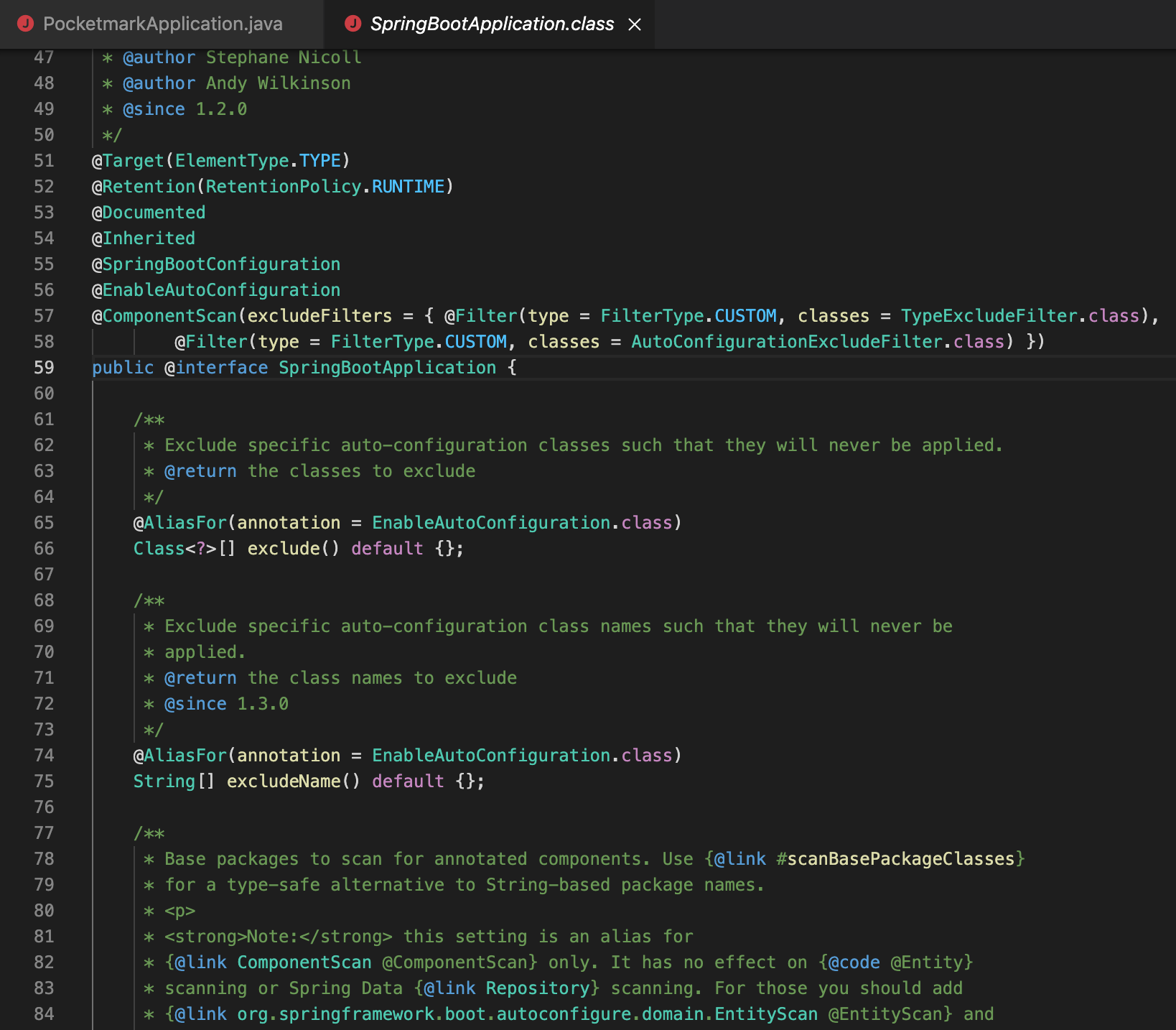This screenshot has width=1176, height=1030.
Task: Click line number 75 in the gutter
Action: [44, 781]
